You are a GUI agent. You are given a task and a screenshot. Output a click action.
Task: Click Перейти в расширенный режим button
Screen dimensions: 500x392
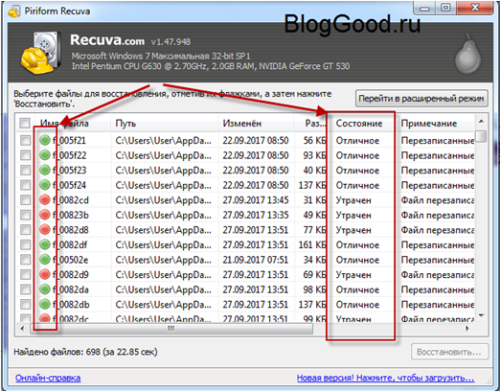[421, 98]
